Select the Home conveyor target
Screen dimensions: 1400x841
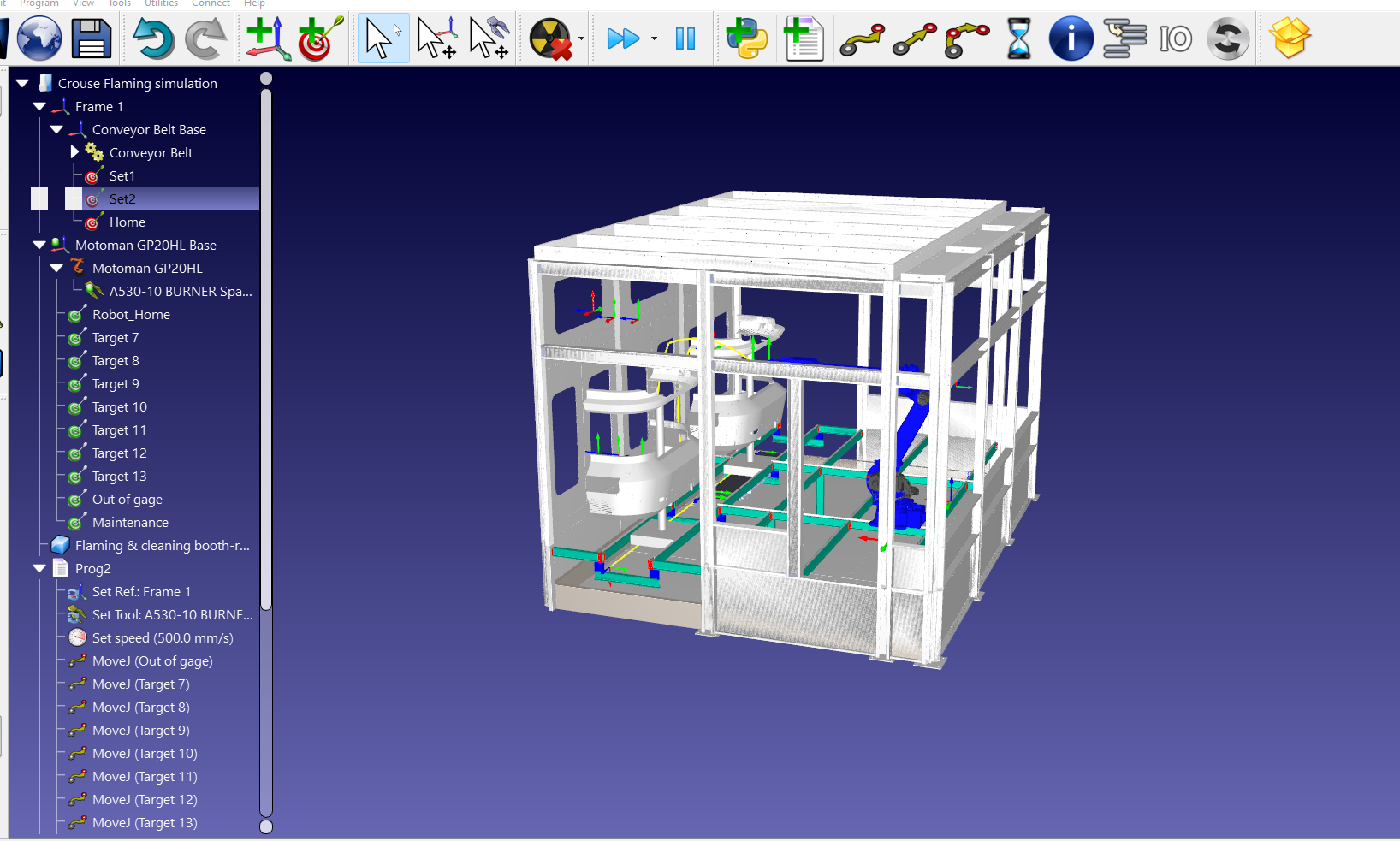128,222
